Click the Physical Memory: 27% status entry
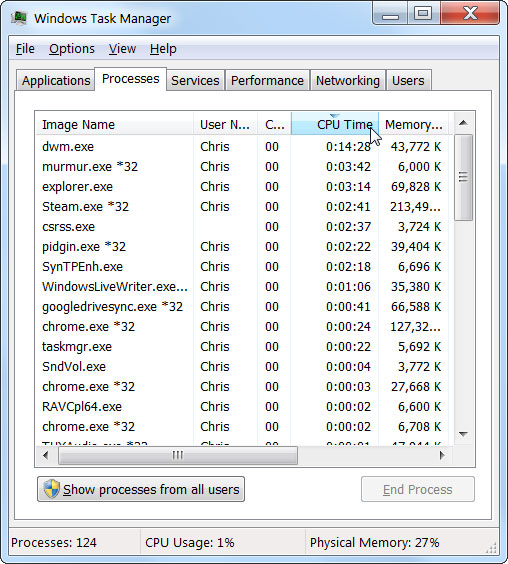Viewport: 508px width, 564px height. 375,542
